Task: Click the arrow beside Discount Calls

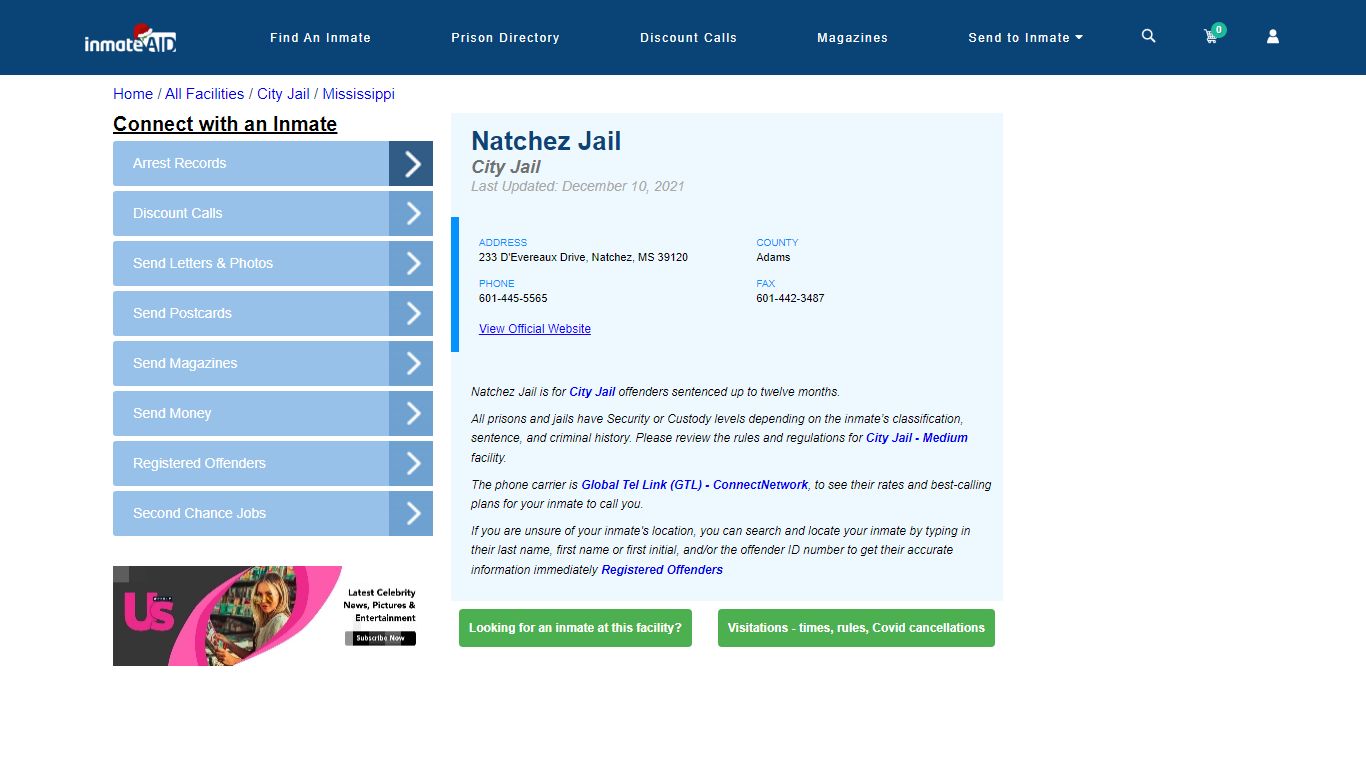Action: 411,213
